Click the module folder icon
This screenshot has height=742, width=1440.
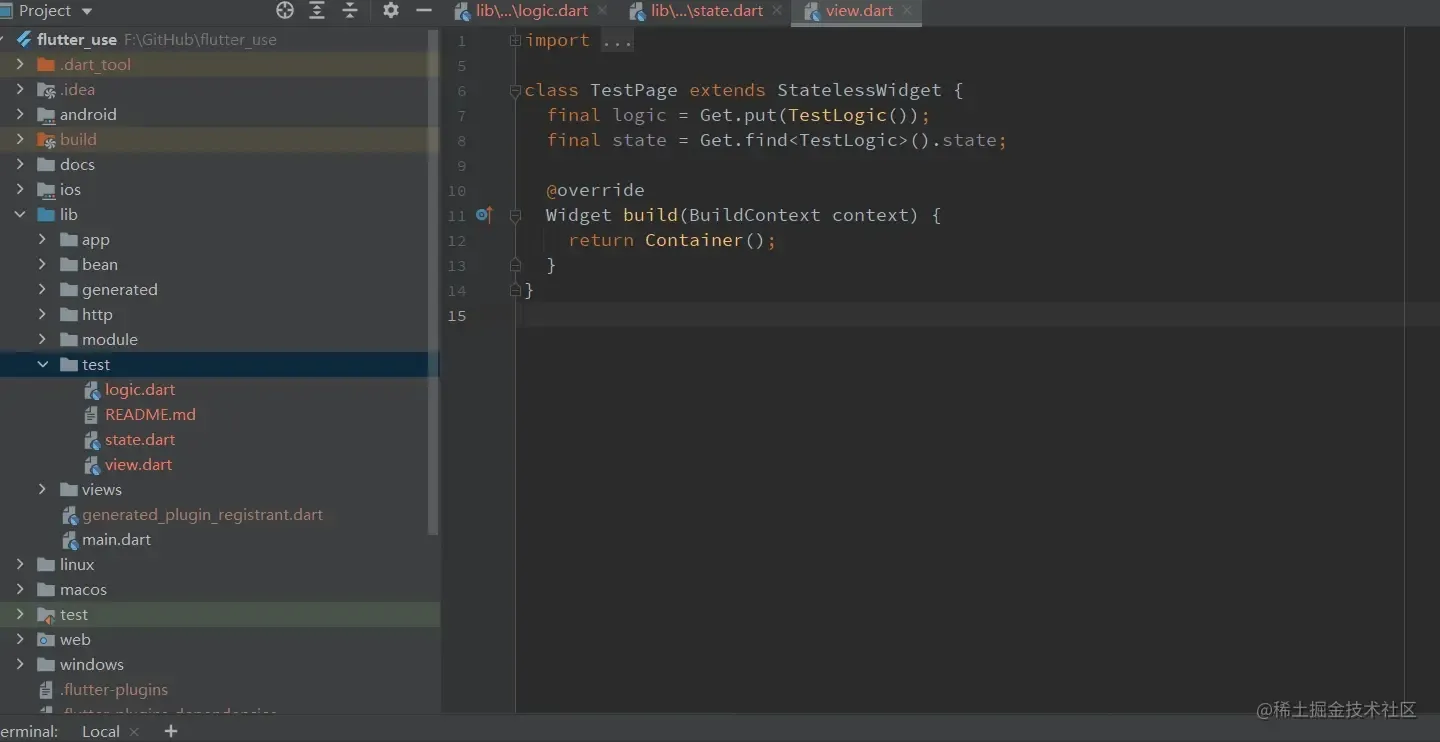coord(68,339)
